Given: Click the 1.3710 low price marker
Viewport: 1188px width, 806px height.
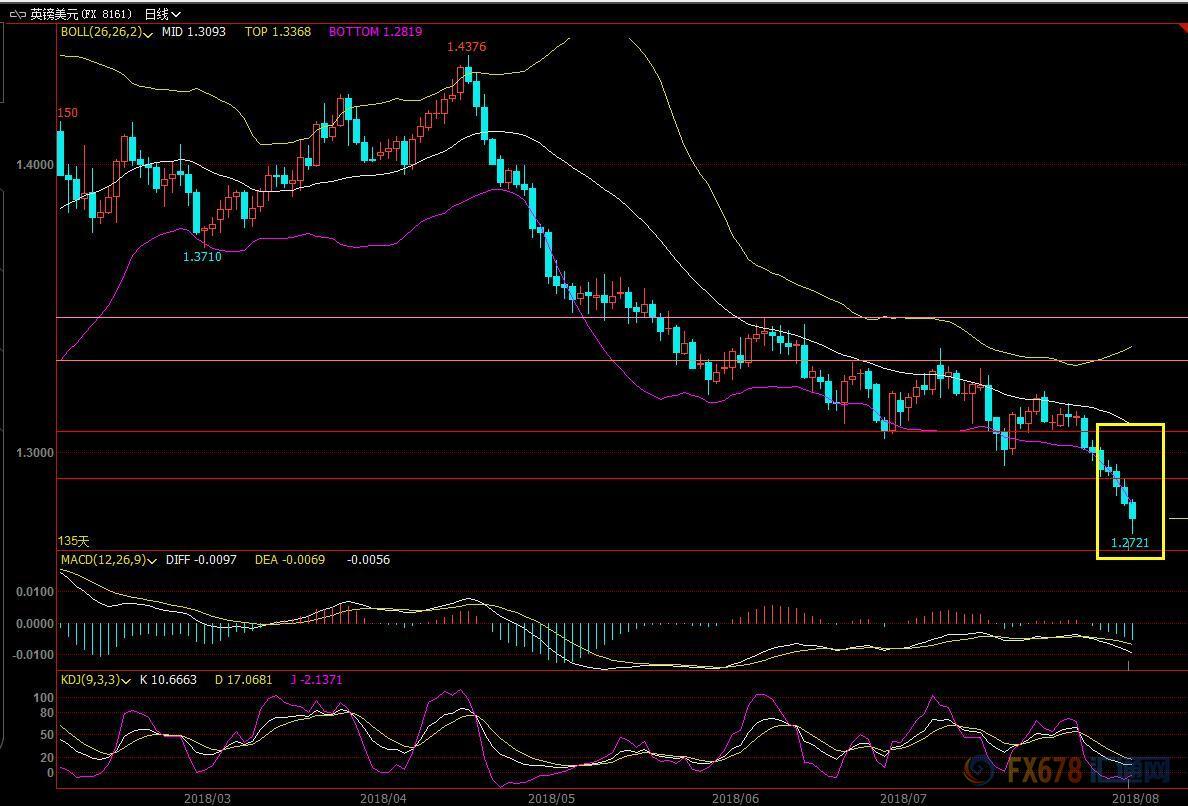Looking at the screenshot, I should (x=201, y=257).
